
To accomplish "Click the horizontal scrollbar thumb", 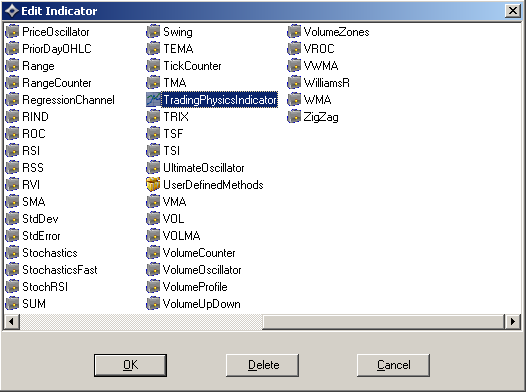I will [x=383, y=322].
